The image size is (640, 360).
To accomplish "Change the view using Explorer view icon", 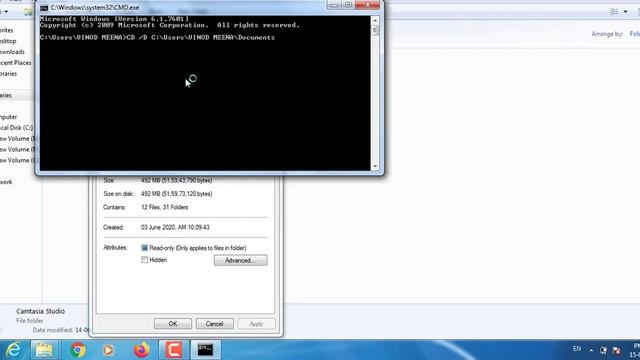I will coord(614,12).
